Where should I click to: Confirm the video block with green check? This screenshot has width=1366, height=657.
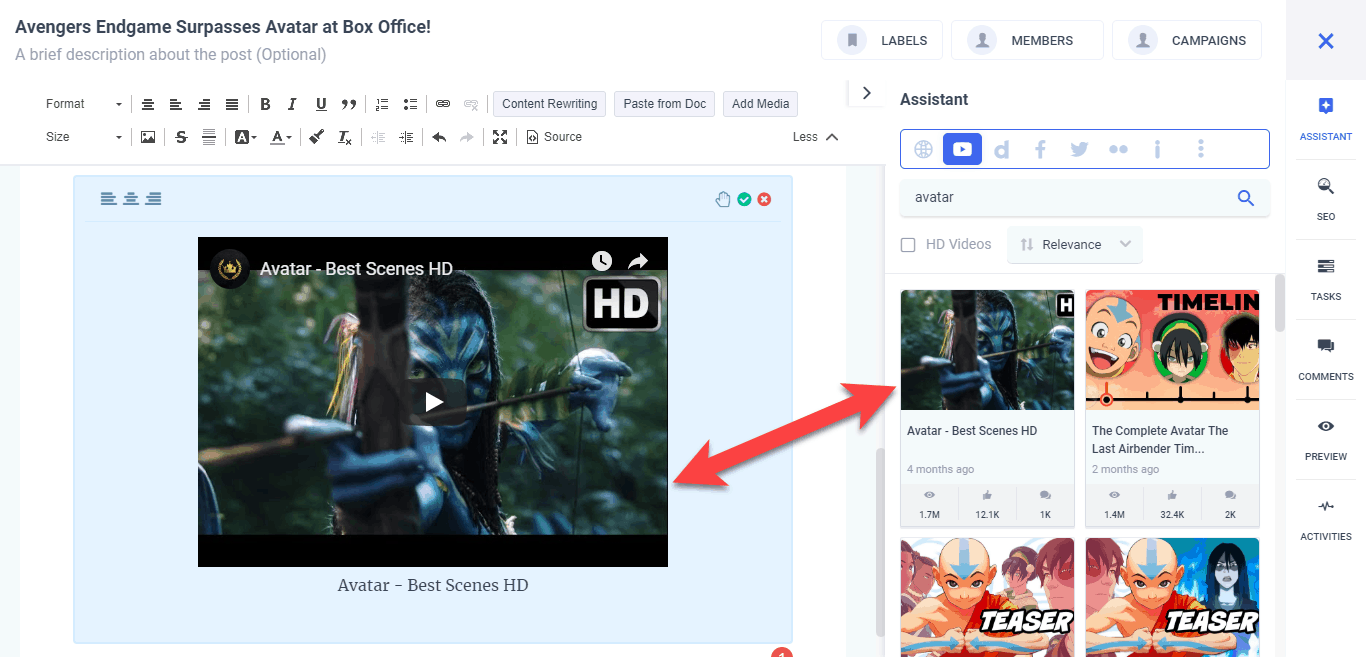[744, 199]
